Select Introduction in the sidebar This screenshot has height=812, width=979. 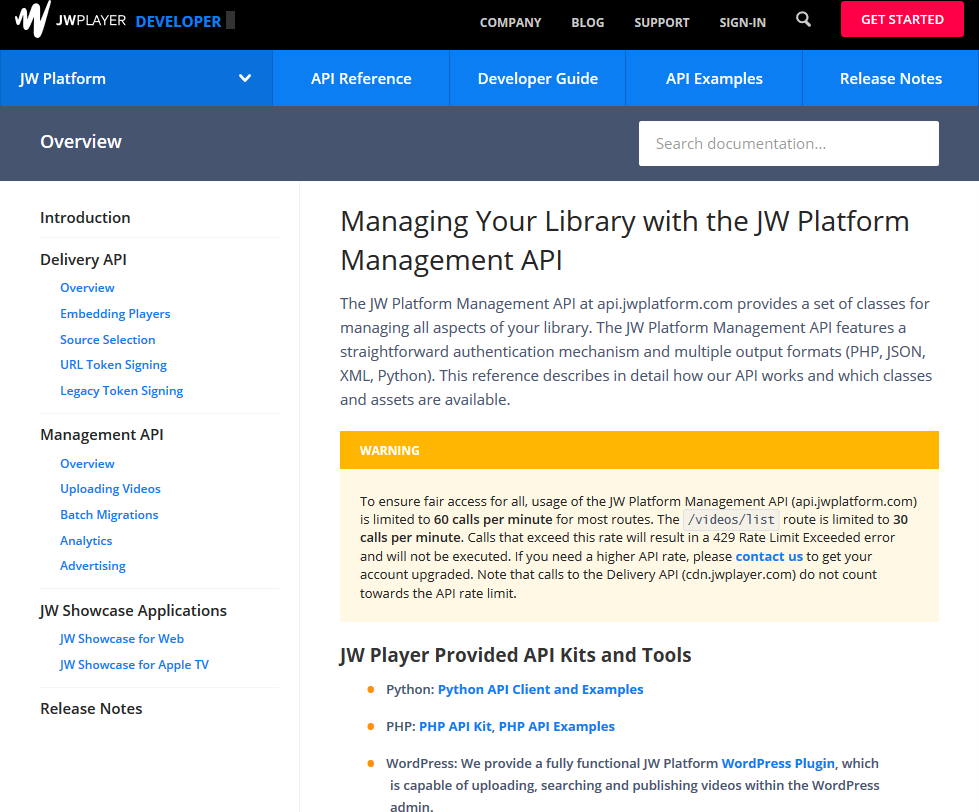coord(85,218)
